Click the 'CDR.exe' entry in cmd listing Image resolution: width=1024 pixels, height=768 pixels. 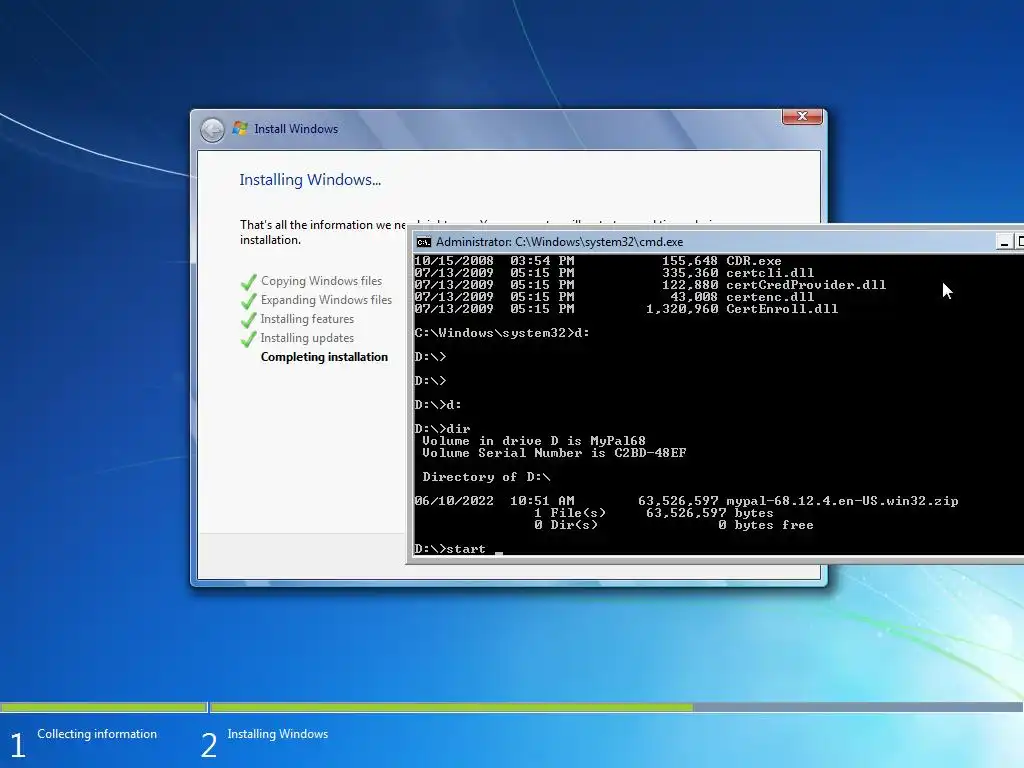click(754, 261)
